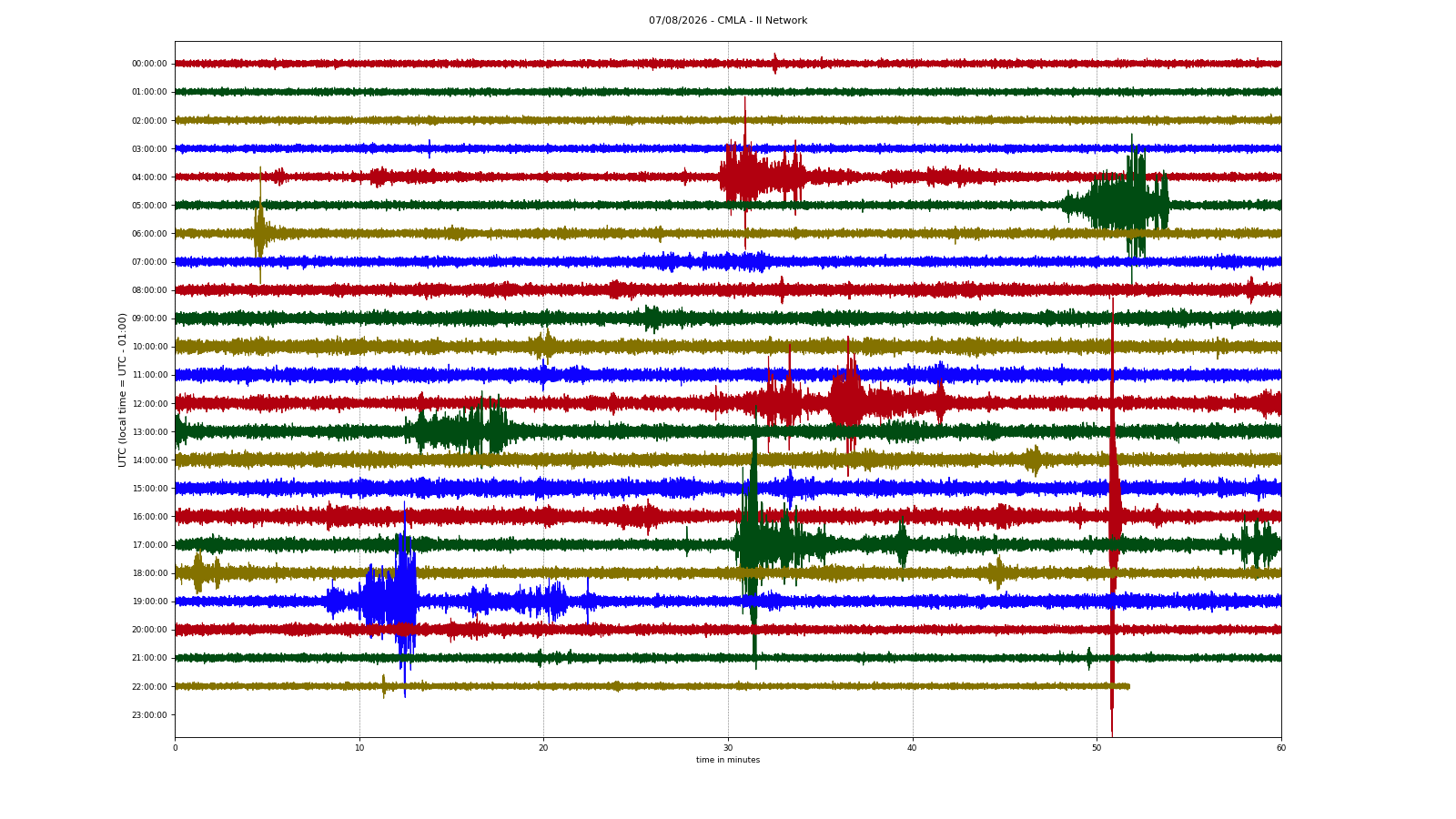Select the 'UTC (local time = UTC - 01:00)' axis label

pyautogui.click(x=122, y=389)
